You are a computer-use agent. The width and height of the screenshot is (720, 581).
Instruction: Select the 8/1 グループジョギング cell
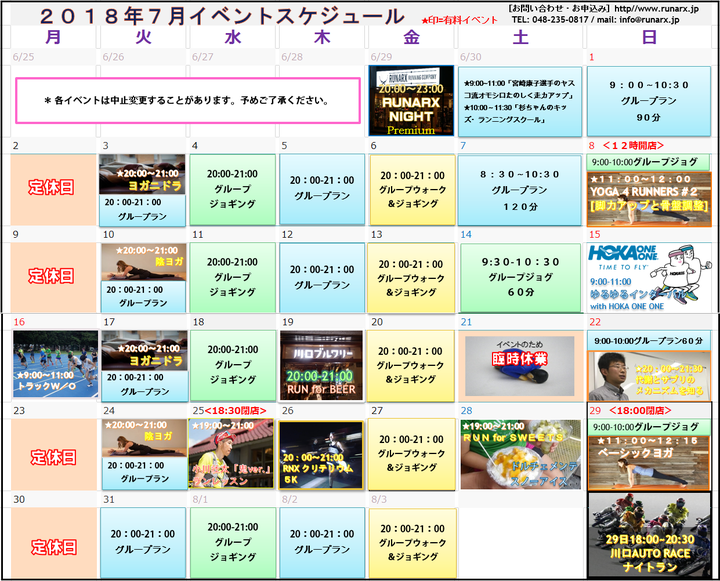pos(233,543)
